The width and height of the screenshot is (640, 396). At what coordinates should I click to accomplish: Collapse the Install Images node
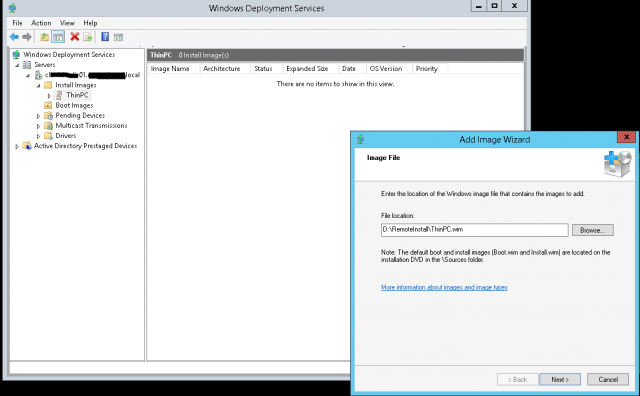[39, 85]
